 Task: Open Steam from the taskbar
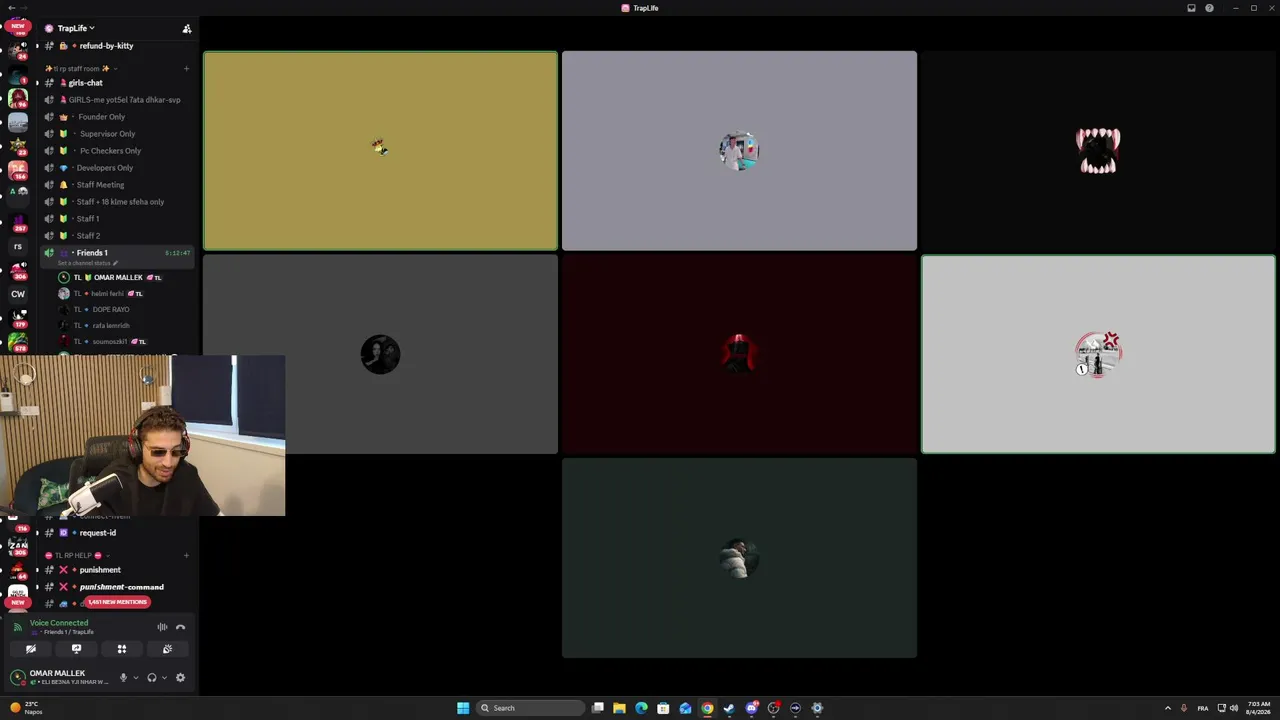coord(729,708)
